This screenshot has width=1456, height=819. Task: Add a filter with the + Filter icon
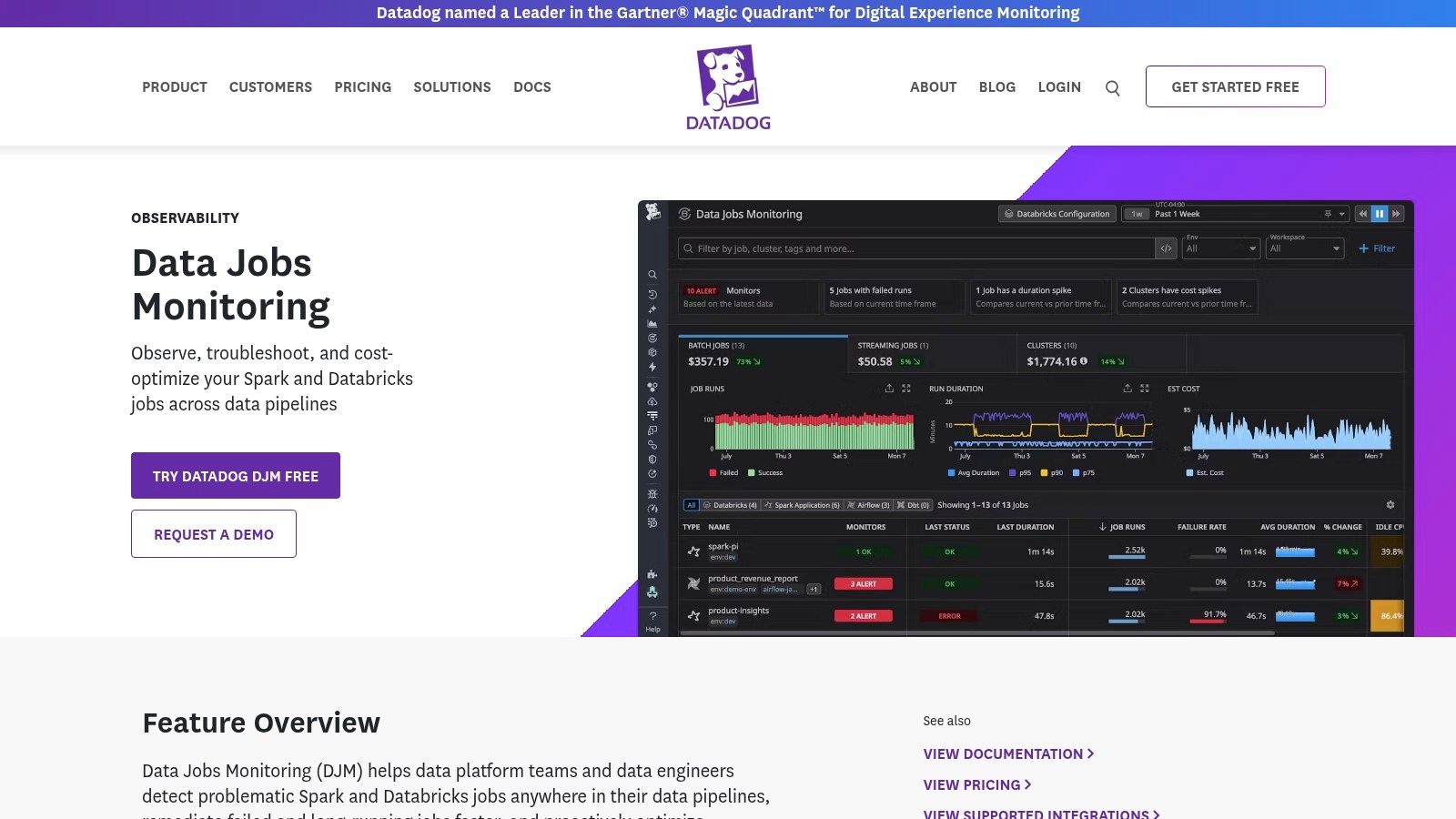(x=1377, y=248)
